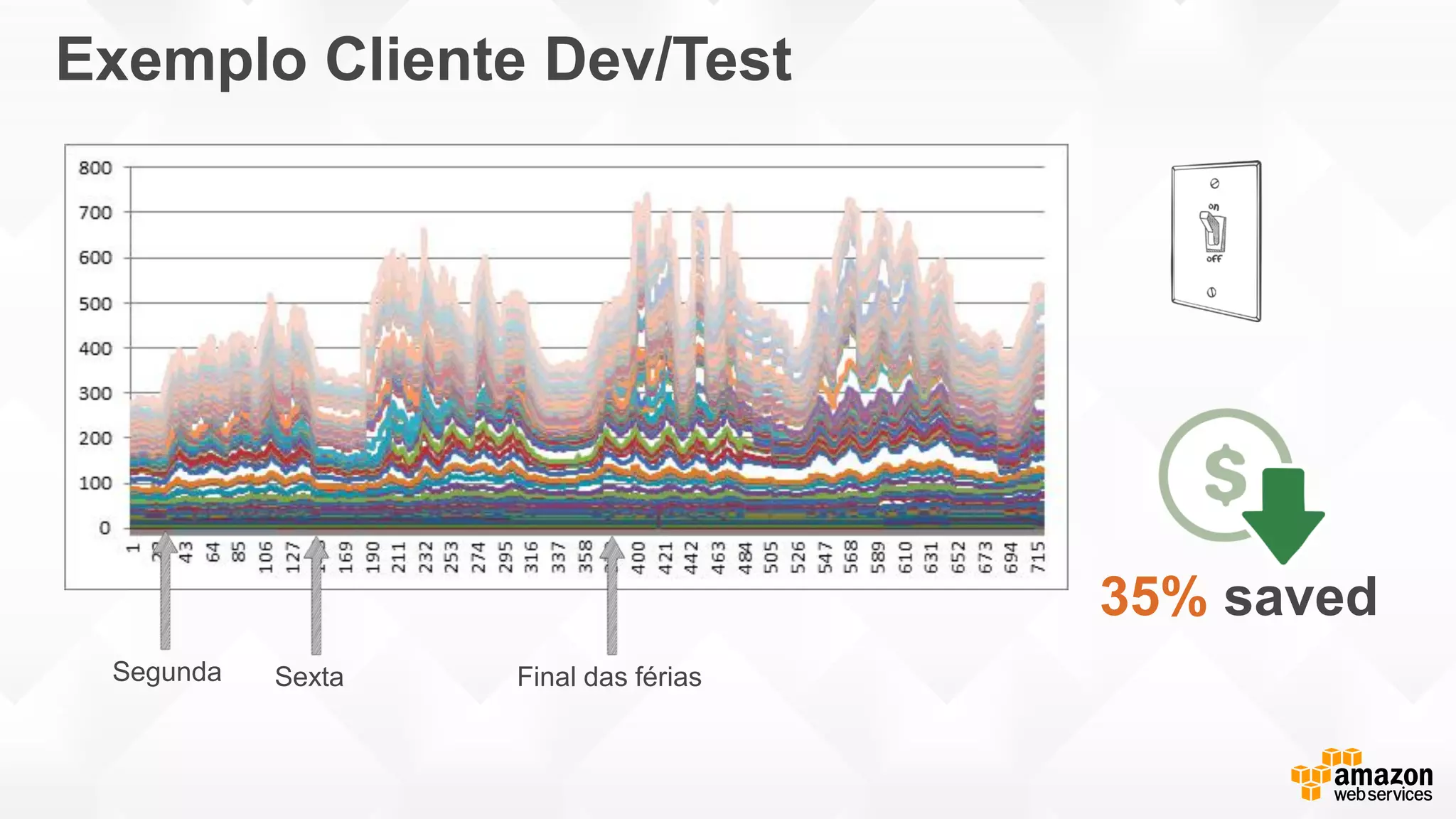Click the y-axis value 100
Viewport: 1456px width, 819px height.
(95, 483)
